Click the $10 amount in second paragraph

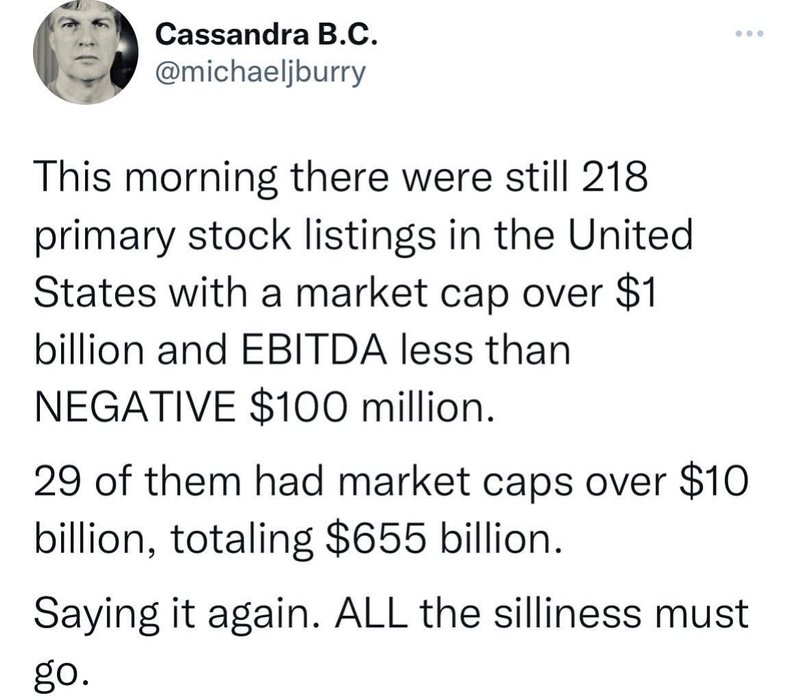(x=714, y=481)
